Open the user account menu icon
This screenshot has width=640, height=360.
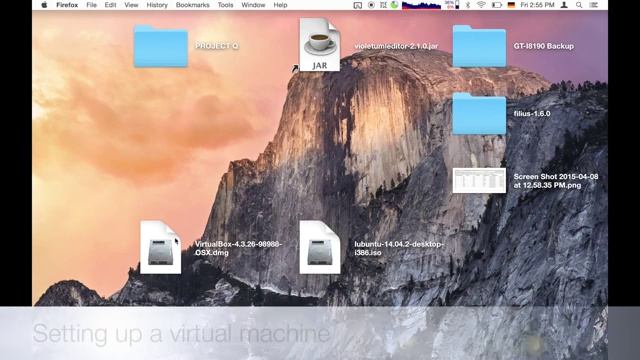[564, 5]
